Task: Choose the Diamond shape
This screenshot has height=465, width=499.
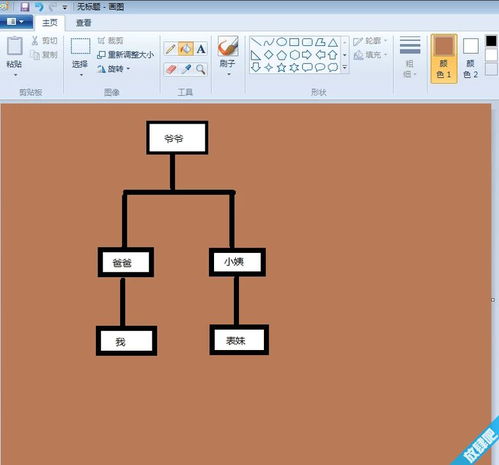Action: 269,55
